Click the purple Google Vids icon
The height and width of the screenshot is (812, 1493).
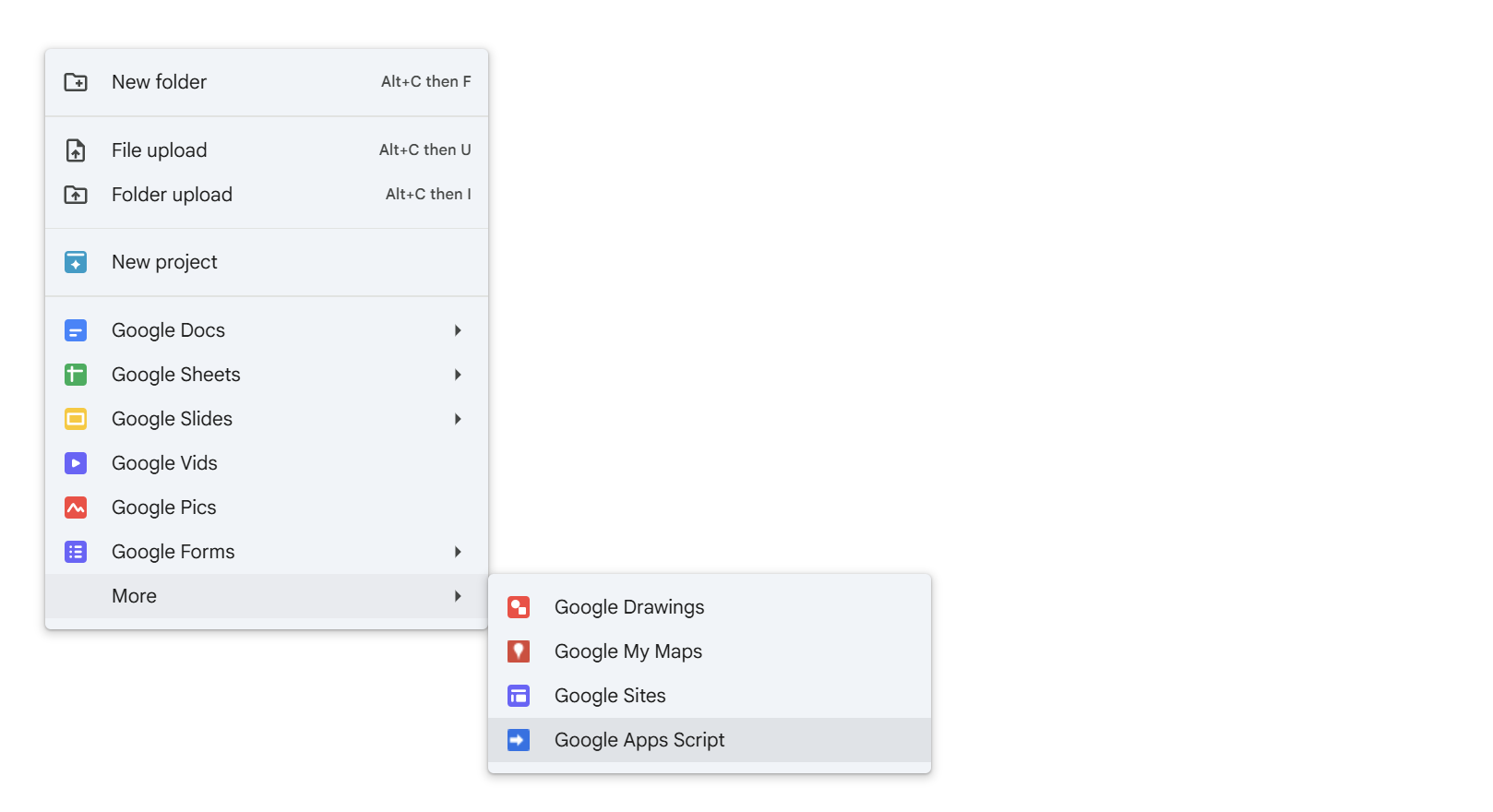[76, 463]
